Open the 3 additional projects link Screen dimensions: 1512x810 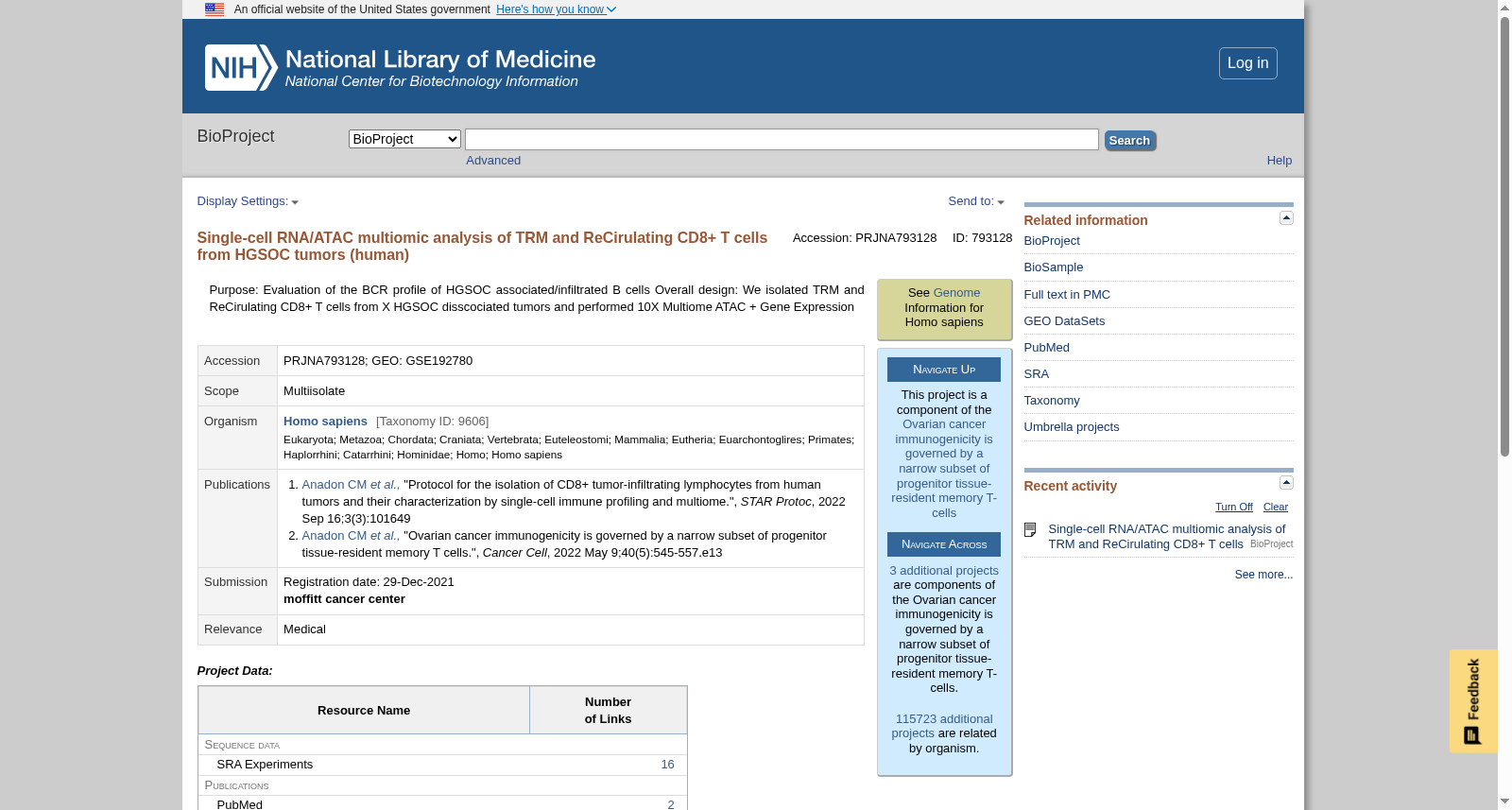pos(944,571)
